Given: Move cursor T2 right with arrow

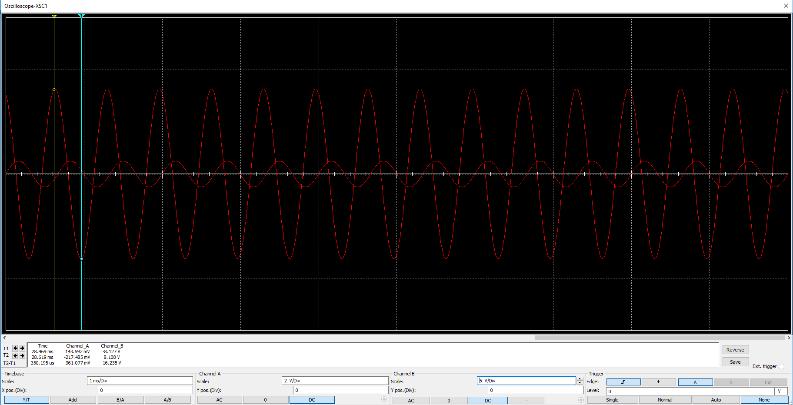Looking at the screenshot, I should point(22,356).
